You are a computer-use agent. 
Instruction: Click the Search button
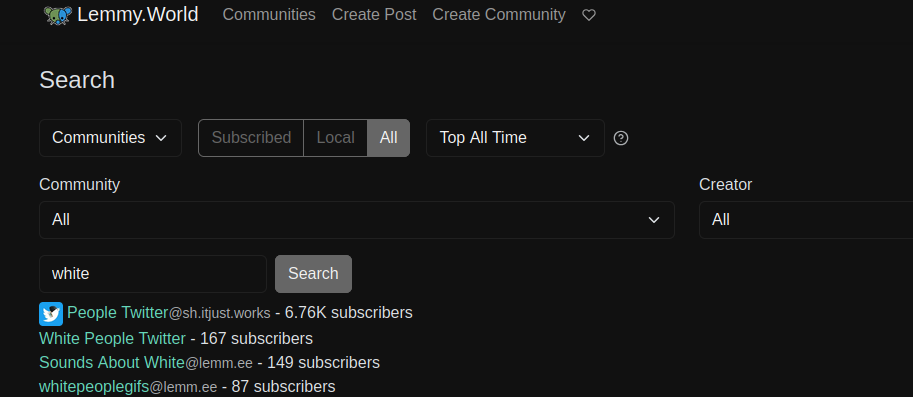(313, 274)
